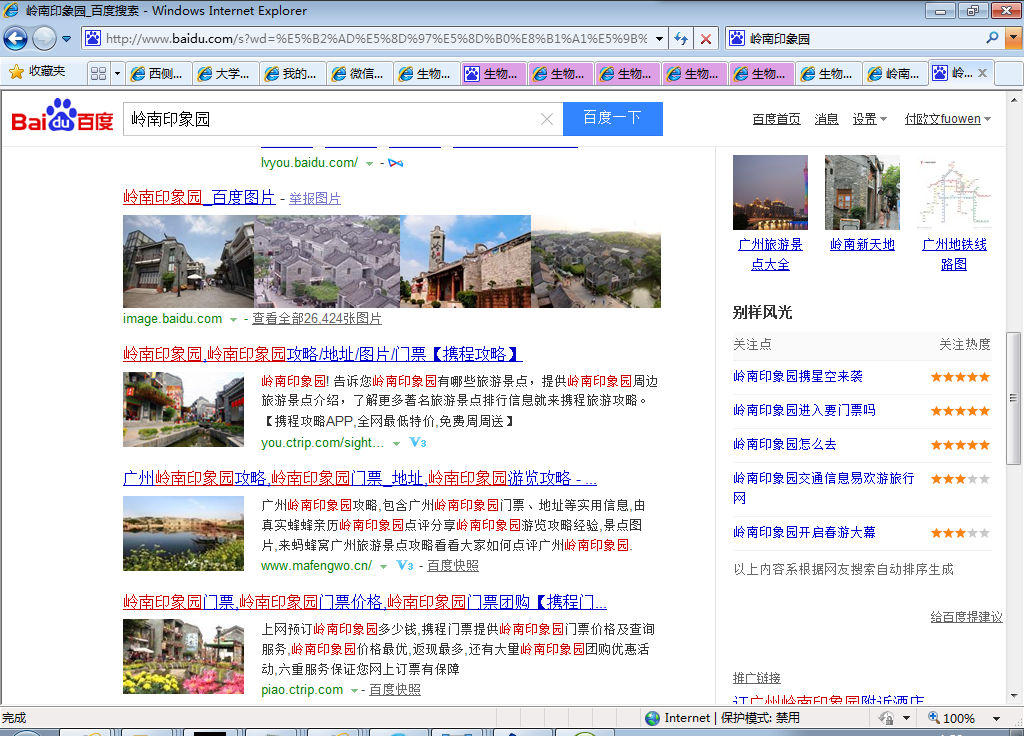Click the Baidu logo
Image resolution: width=1024 pixels, height=736 pixels.
[62, 118]
